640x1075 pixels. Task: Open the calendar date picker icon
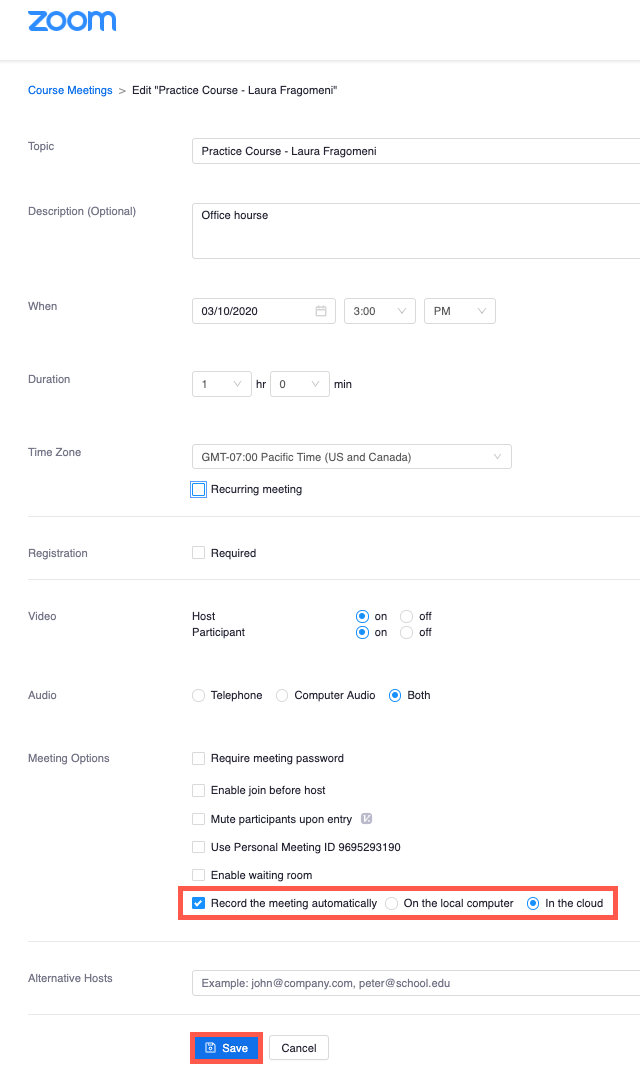pyautogui.click(x=321, y=311)
